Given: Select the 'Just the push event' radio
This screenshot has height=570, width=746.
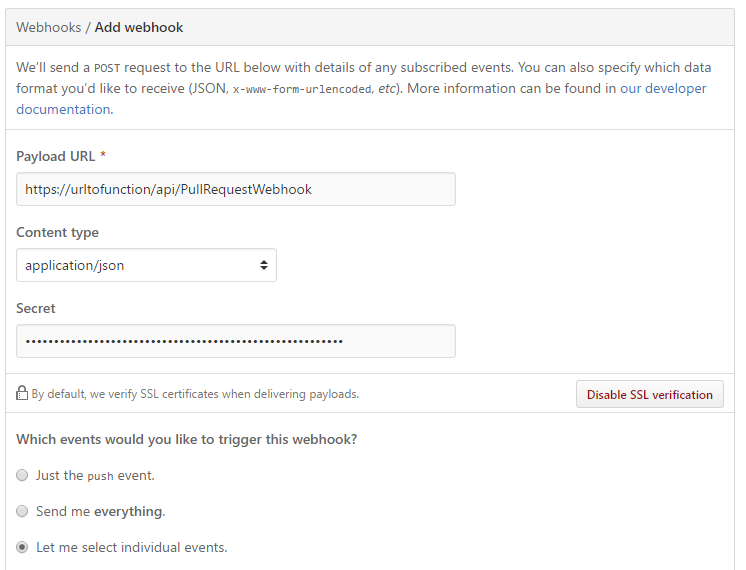Looking at the screenshot, I should pyautogui.click(x=22, y=475).
